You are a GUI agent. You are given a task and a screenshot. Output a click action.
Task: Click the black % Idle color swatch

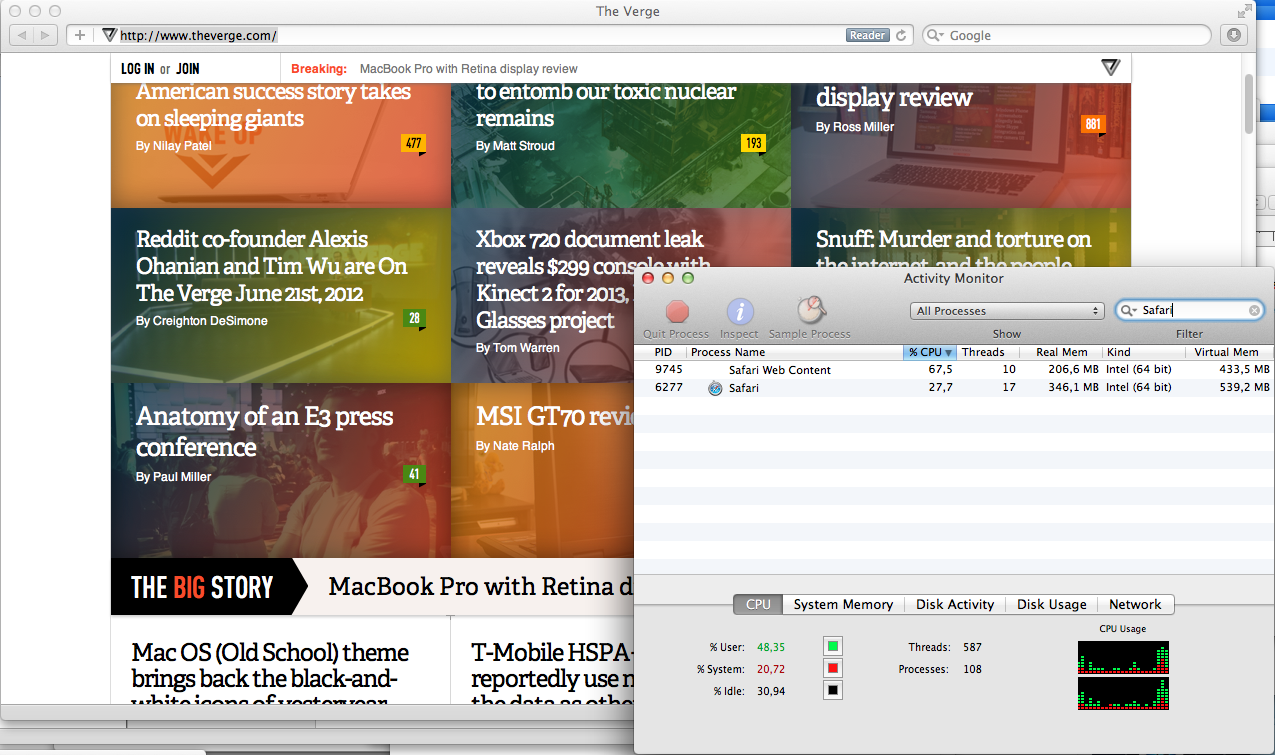pyautogui.click(x=833, y=690)
